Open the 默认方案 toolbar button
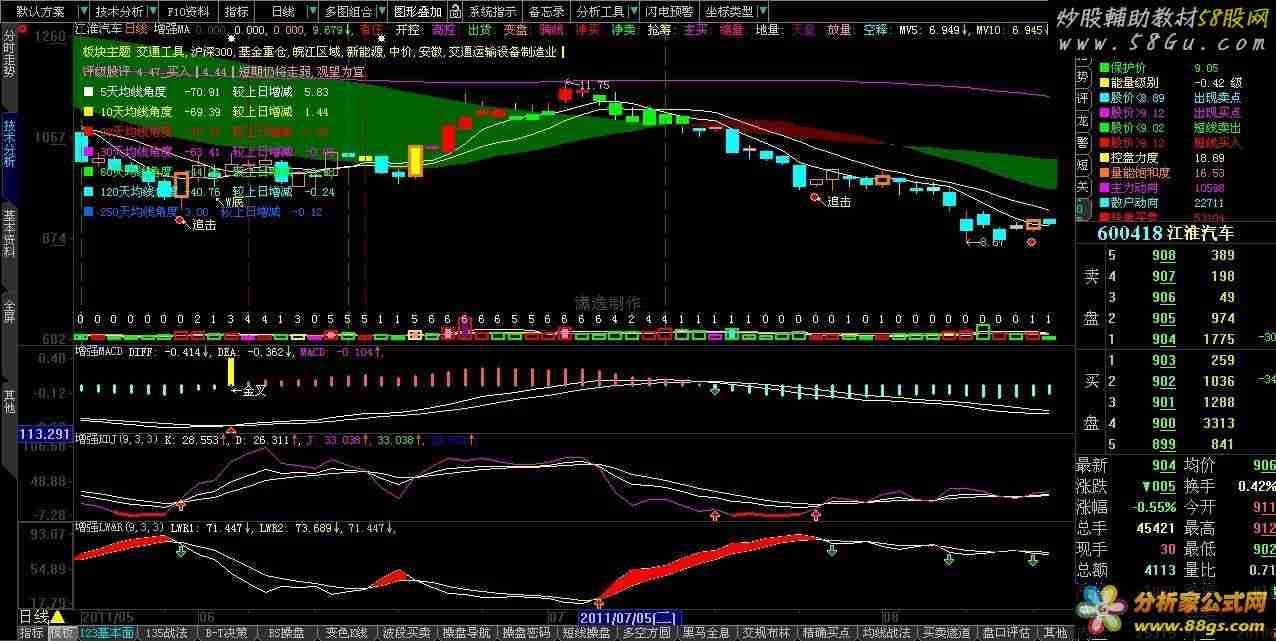 pyautogui.click(x=40, y=12)
